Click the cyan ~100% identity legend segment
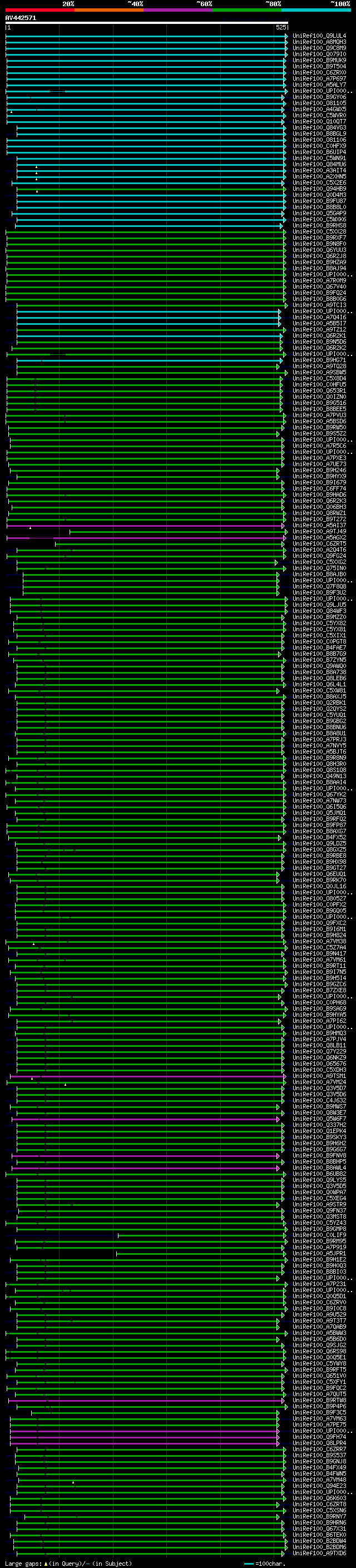356x1568 pixels. tap(317, 10)
